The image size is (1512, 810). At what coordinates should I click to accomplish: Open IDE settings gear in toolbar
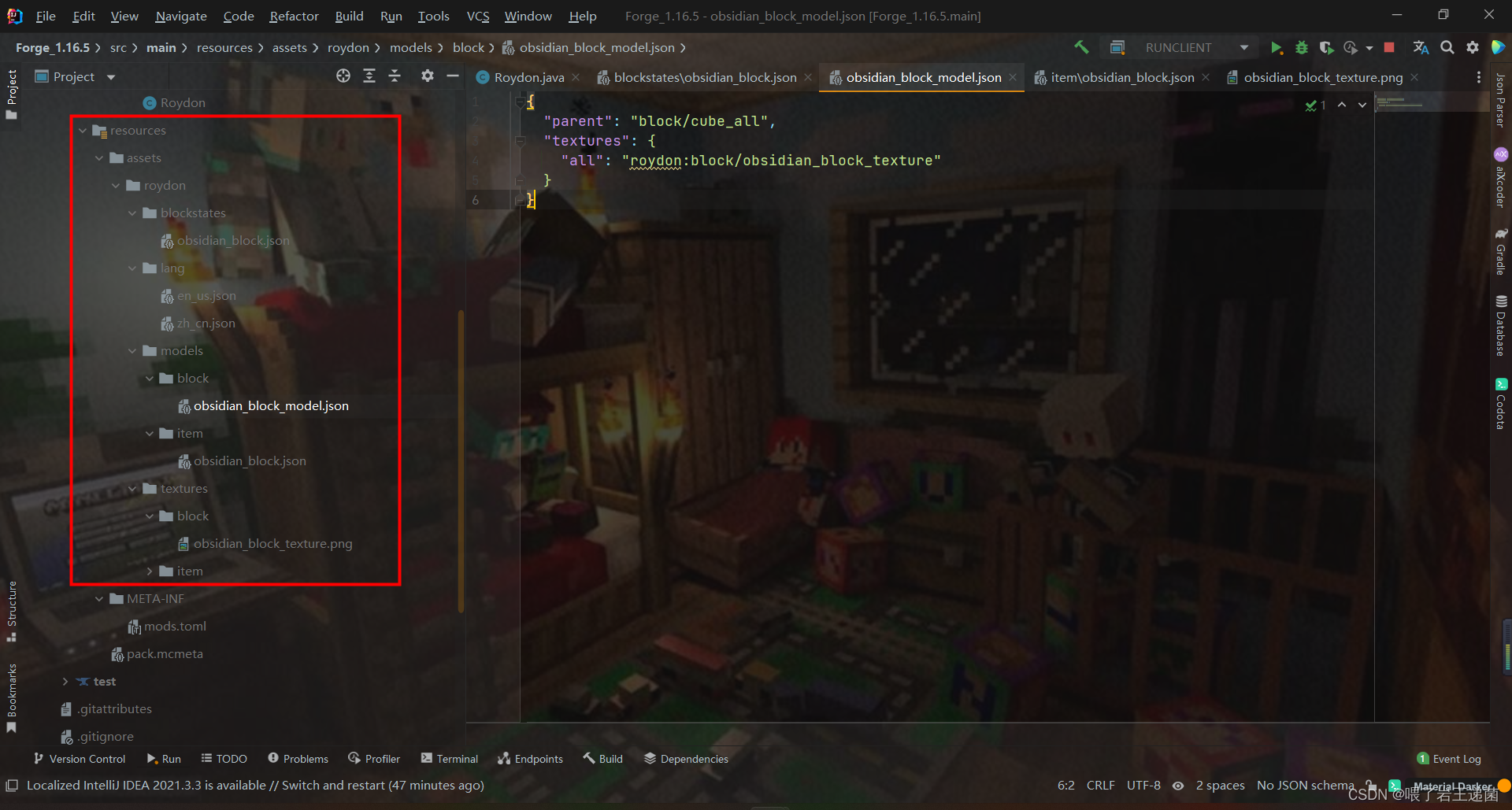click(x=1473, y=47)
